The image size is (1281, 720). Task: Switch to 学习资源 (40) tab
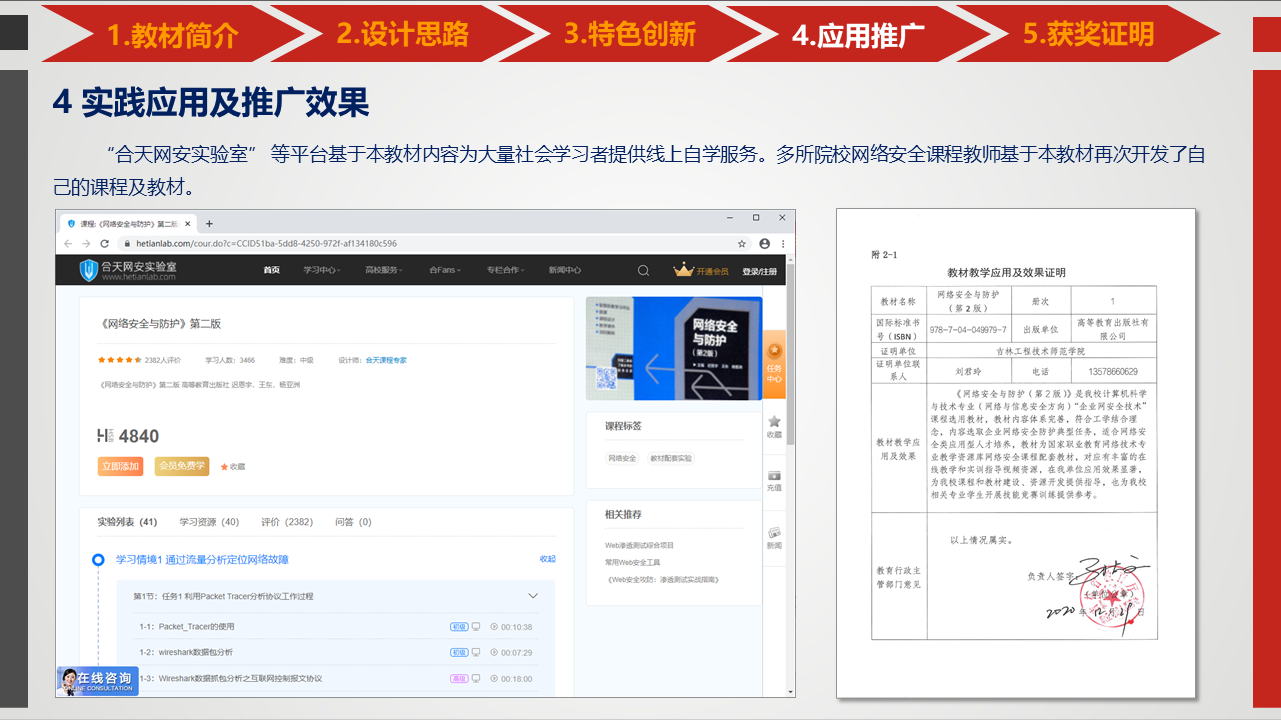point(209,522)
